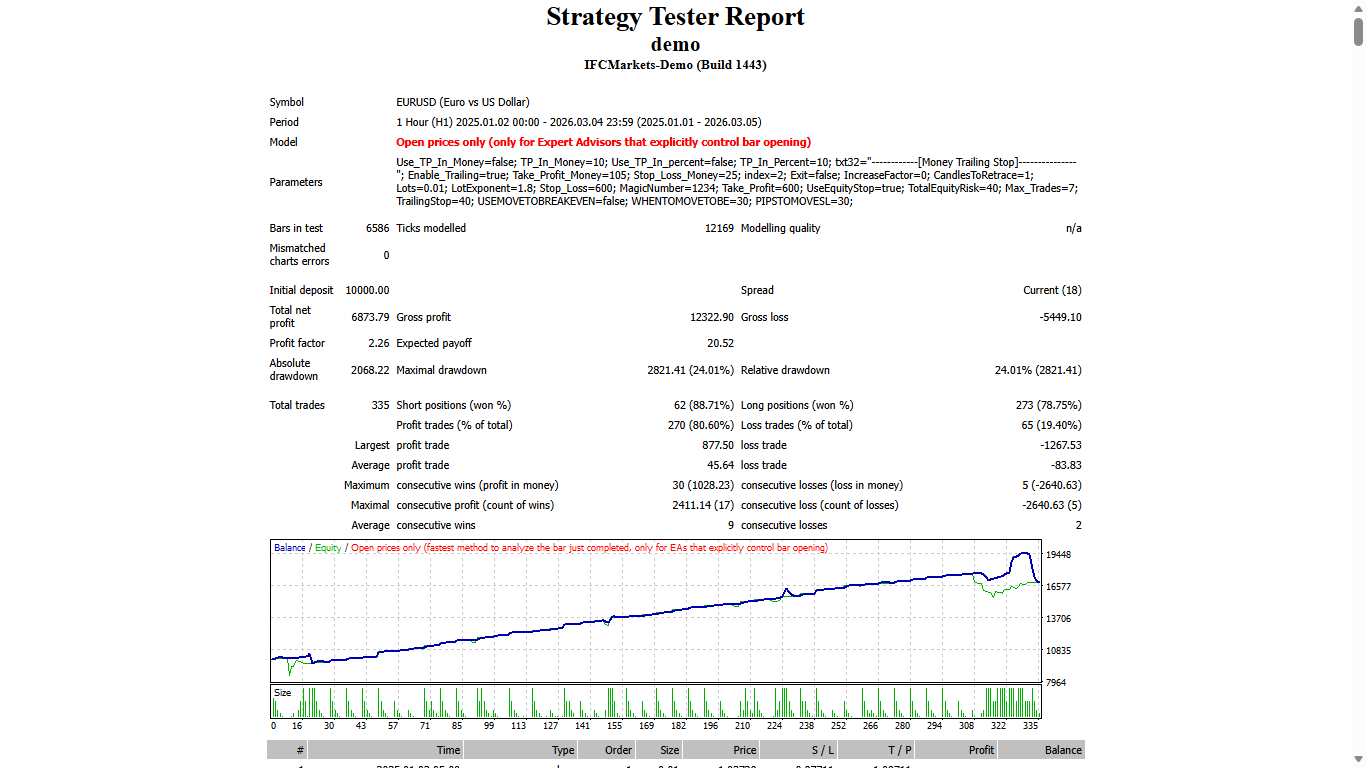Click the '#' column header in trades table
The width and height of the screenshot is (1366, 768).
(298, 749)
